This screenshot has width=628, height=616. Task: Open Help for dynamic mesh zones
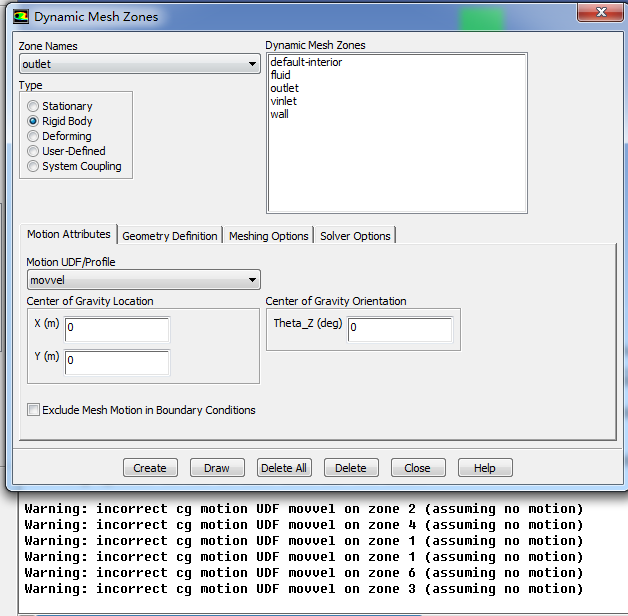(x=485, y=468)
